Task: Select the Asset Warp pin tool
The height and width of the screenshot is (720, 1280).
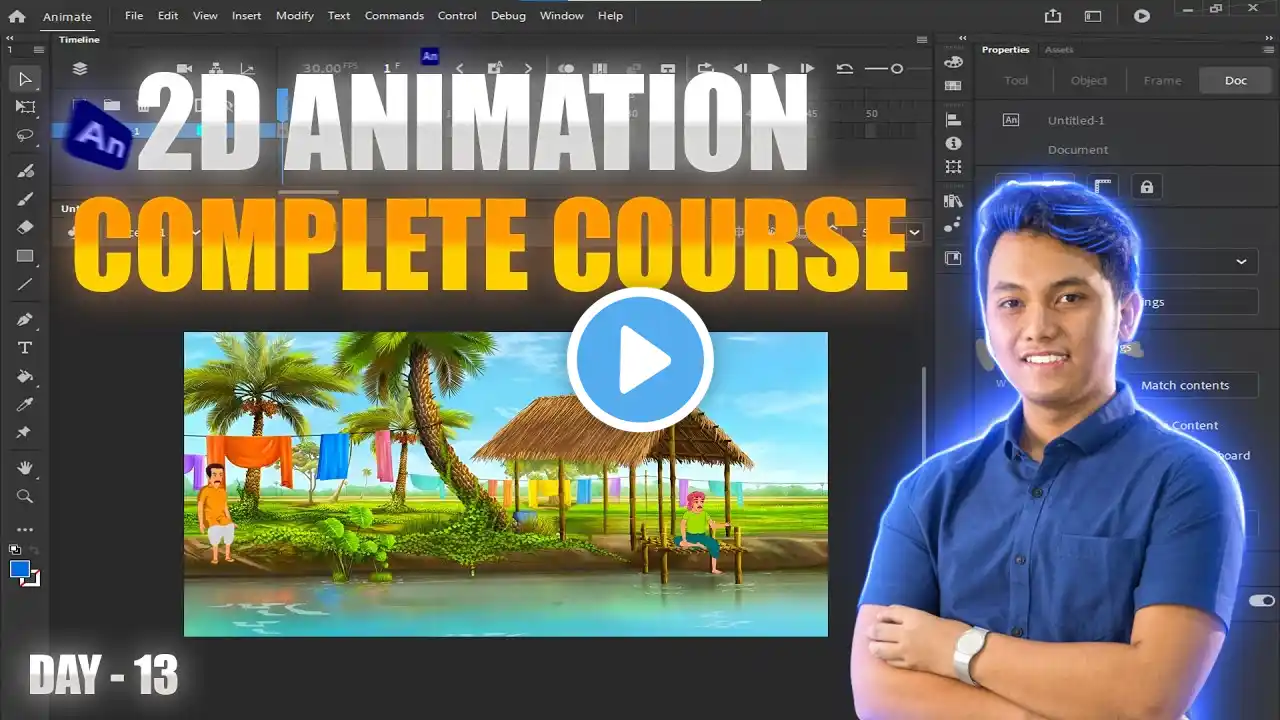Action: coord(25,432)
